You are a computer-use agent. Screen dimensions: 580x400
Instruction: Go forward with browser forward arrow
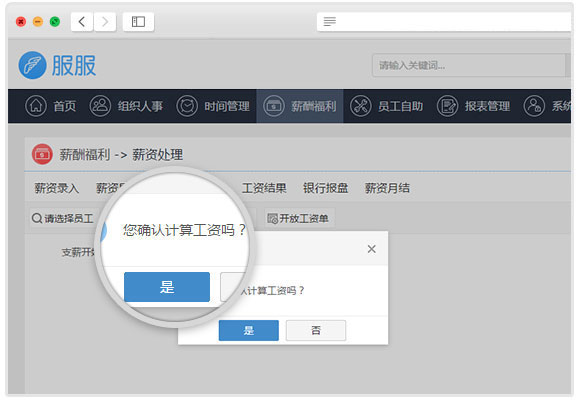105,21
